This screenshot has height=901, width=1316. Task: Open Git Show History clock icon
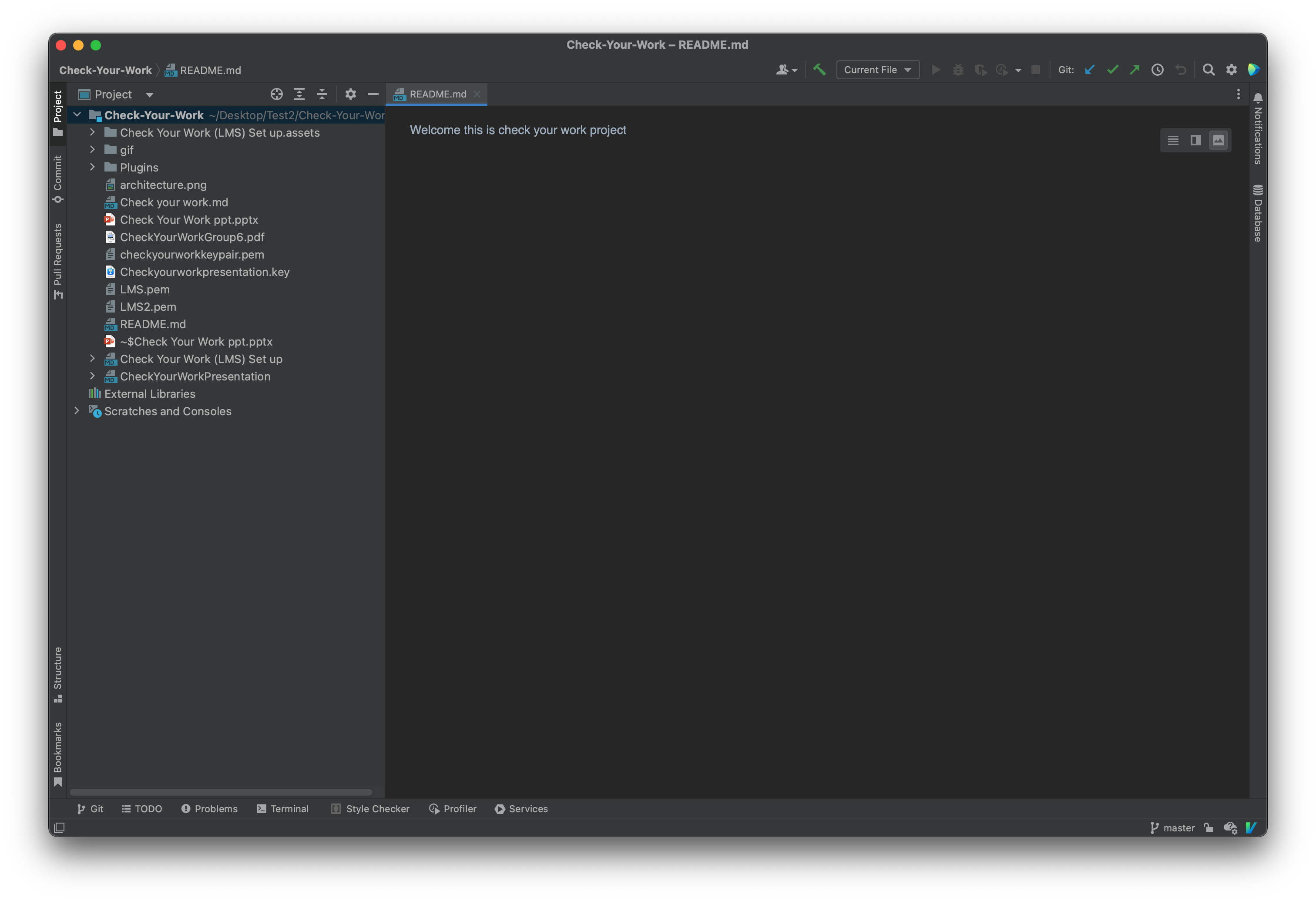tap(1158, 70)
